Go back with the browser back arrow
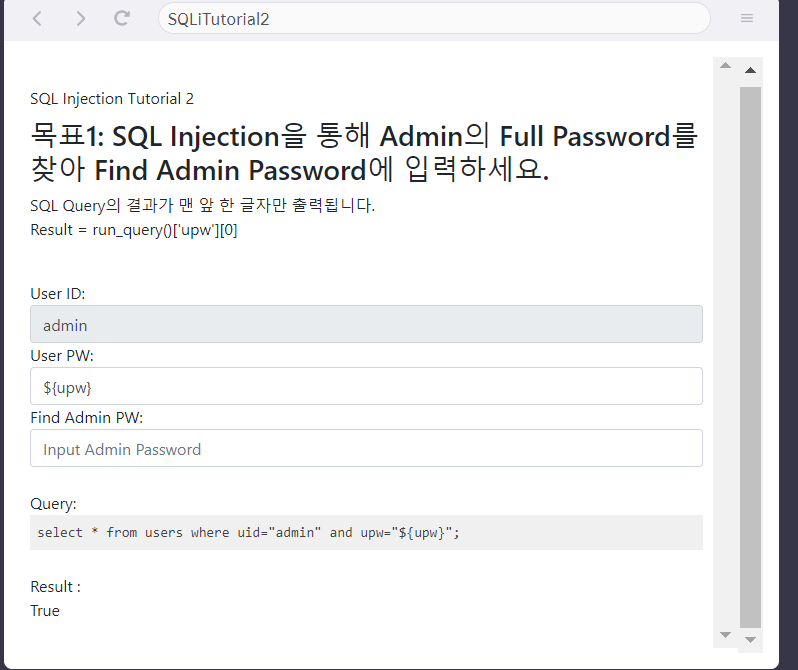 coord(37,19)
